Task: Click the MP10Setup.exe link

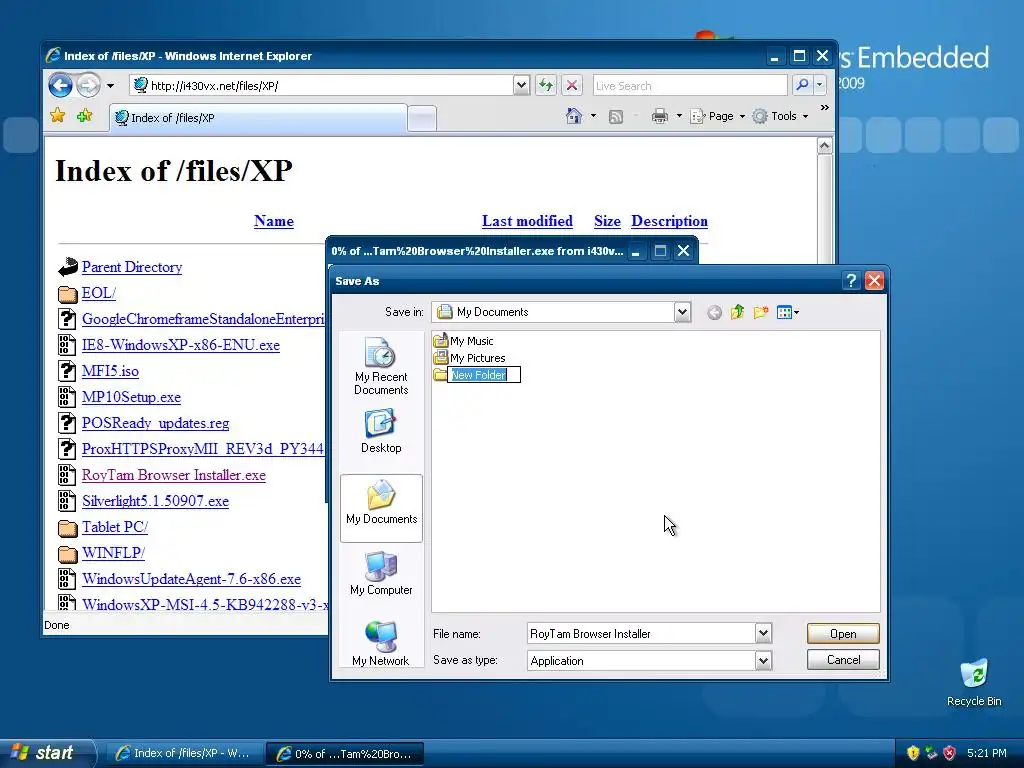Action: [x=131, y=397]
